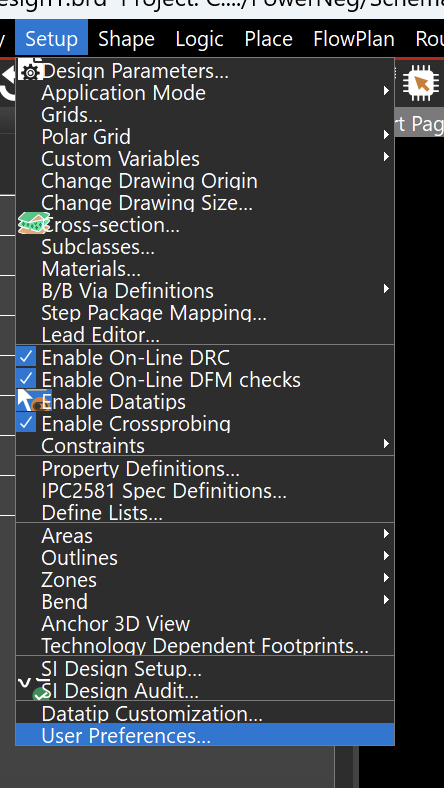Choose the Grids menu item
Image resolution: width=444 pixels, height=788 pixels.
205,115
